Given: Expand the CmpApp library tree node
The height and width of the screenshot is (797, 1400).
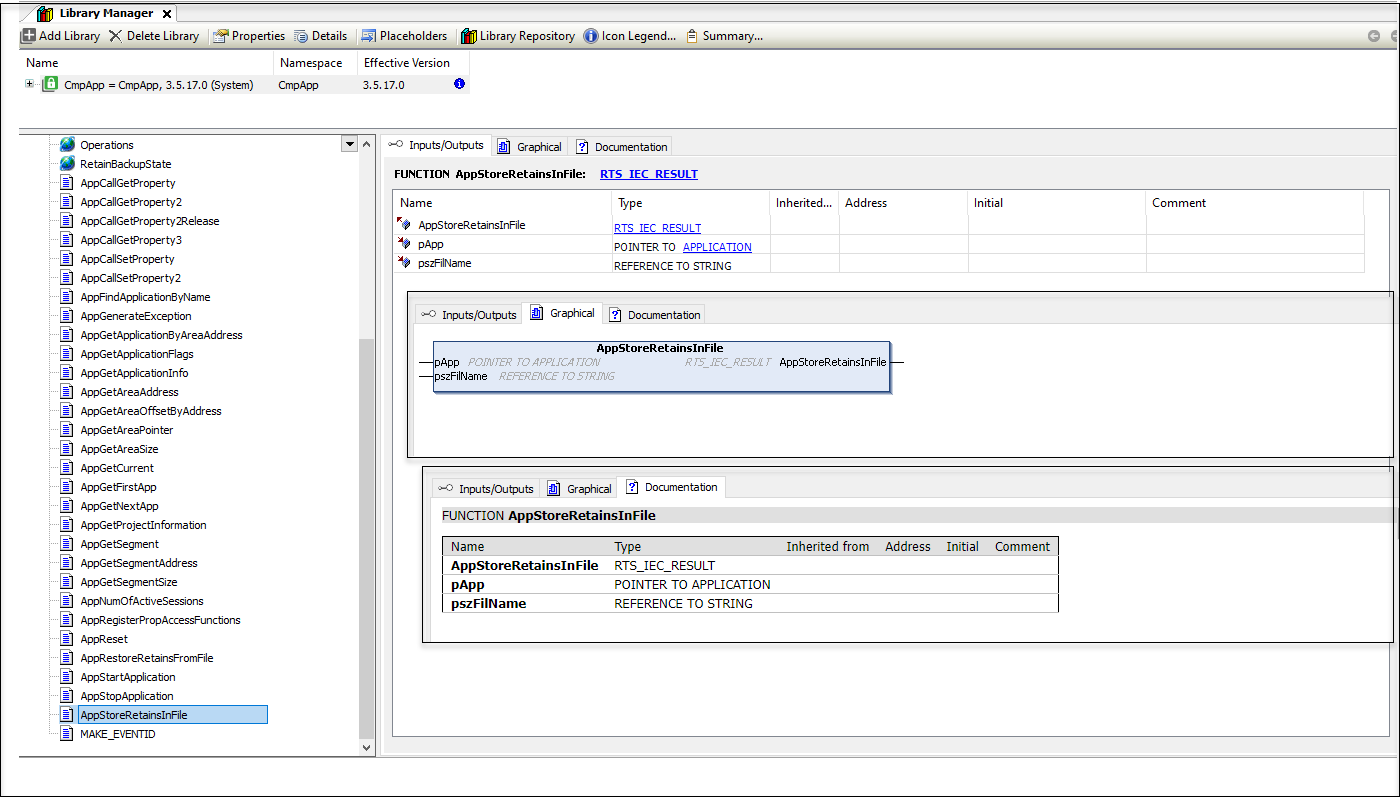Looking at the screenshot, I should coord(30,85).
